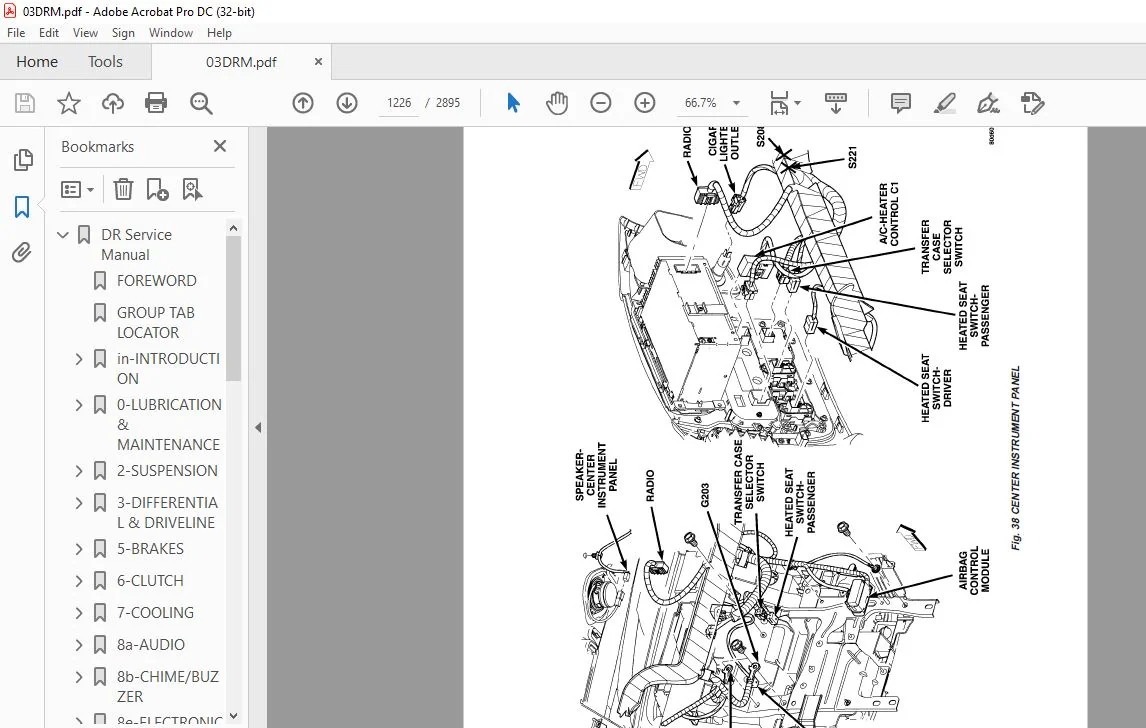Jump to GROUP TAB LOCATOR bookmark

tap(156, 322)
